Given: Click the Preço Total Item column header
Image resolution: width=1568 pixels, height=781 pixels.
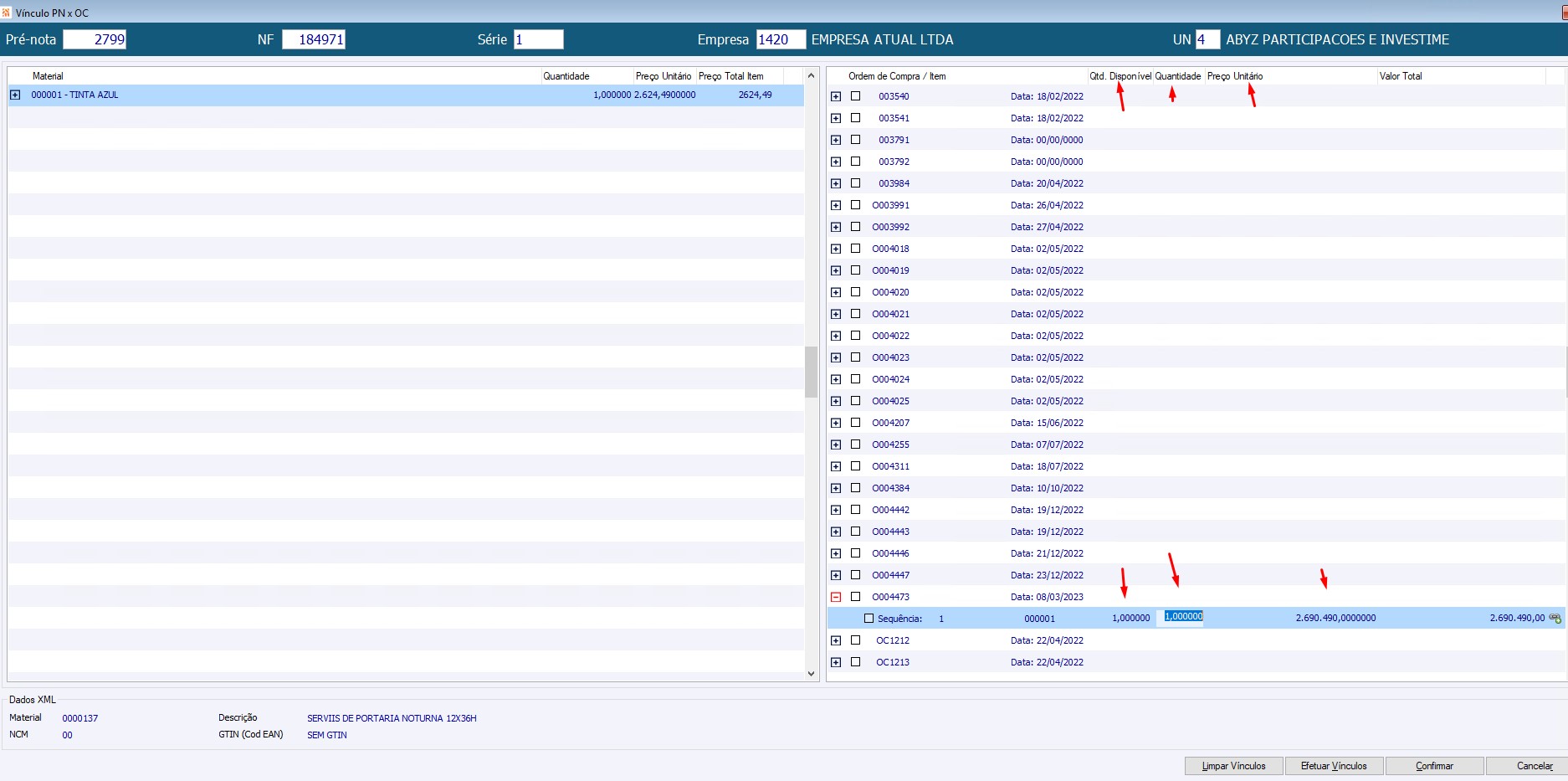Looking at the screenshot, I should click(x=731, y=76).
